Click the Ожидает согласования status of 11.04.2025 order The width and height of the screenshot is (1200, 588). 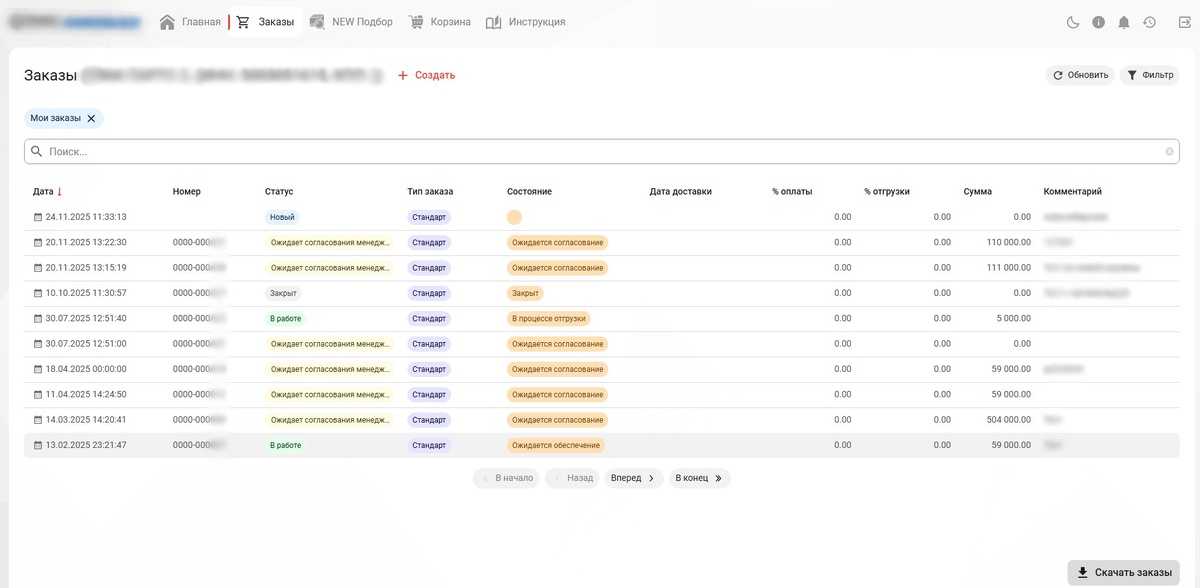pyautogui.click(x=330, y=394)
